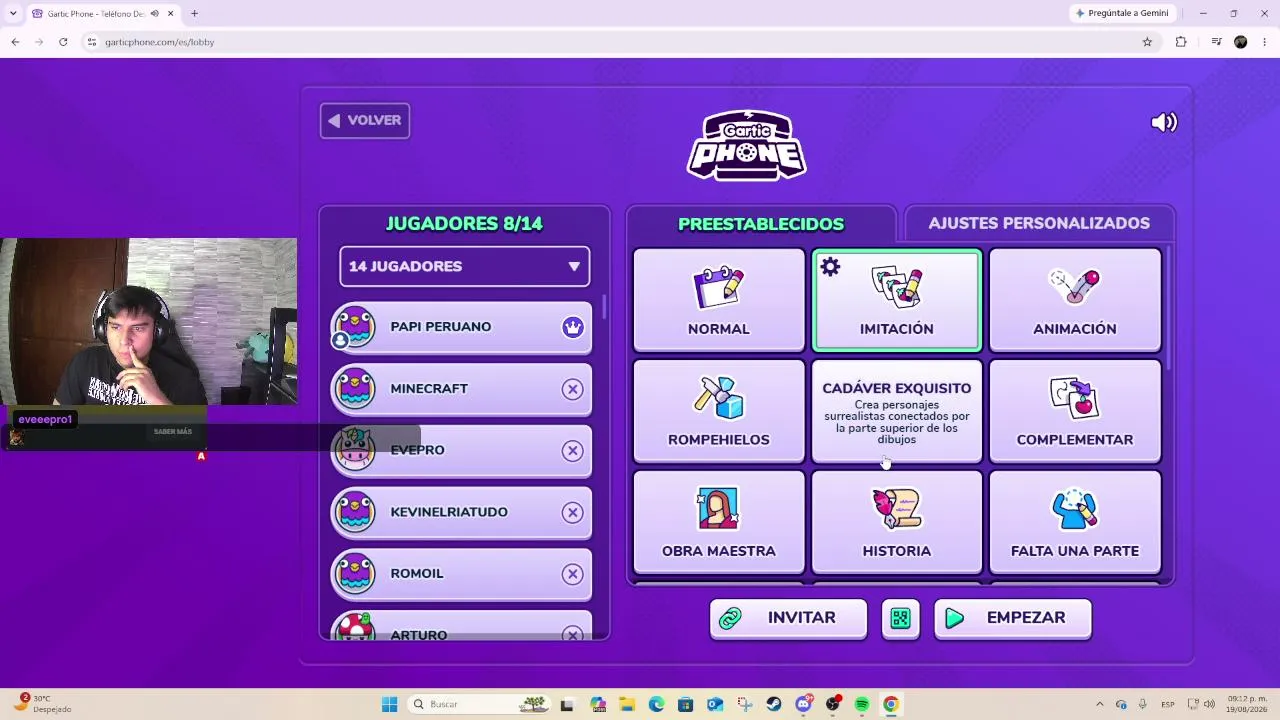Click the JUGADORES 8/14 heading

click(465, 224)
